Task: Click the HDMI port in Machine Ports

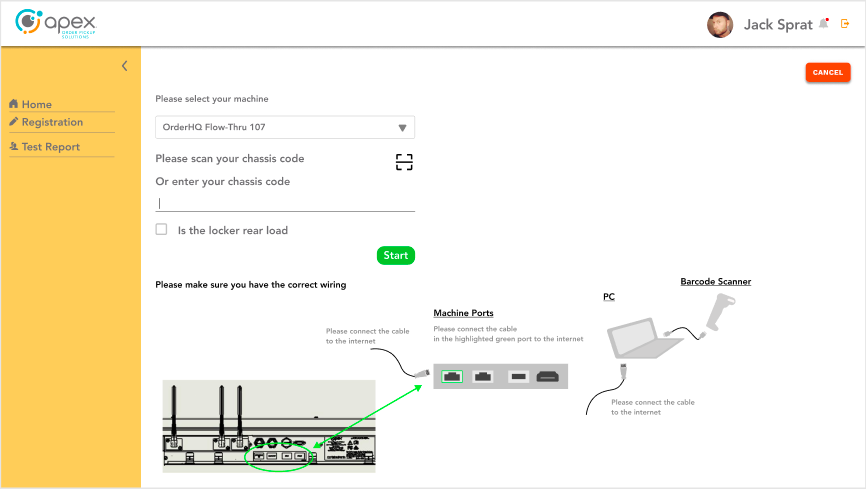Action: 547,376
